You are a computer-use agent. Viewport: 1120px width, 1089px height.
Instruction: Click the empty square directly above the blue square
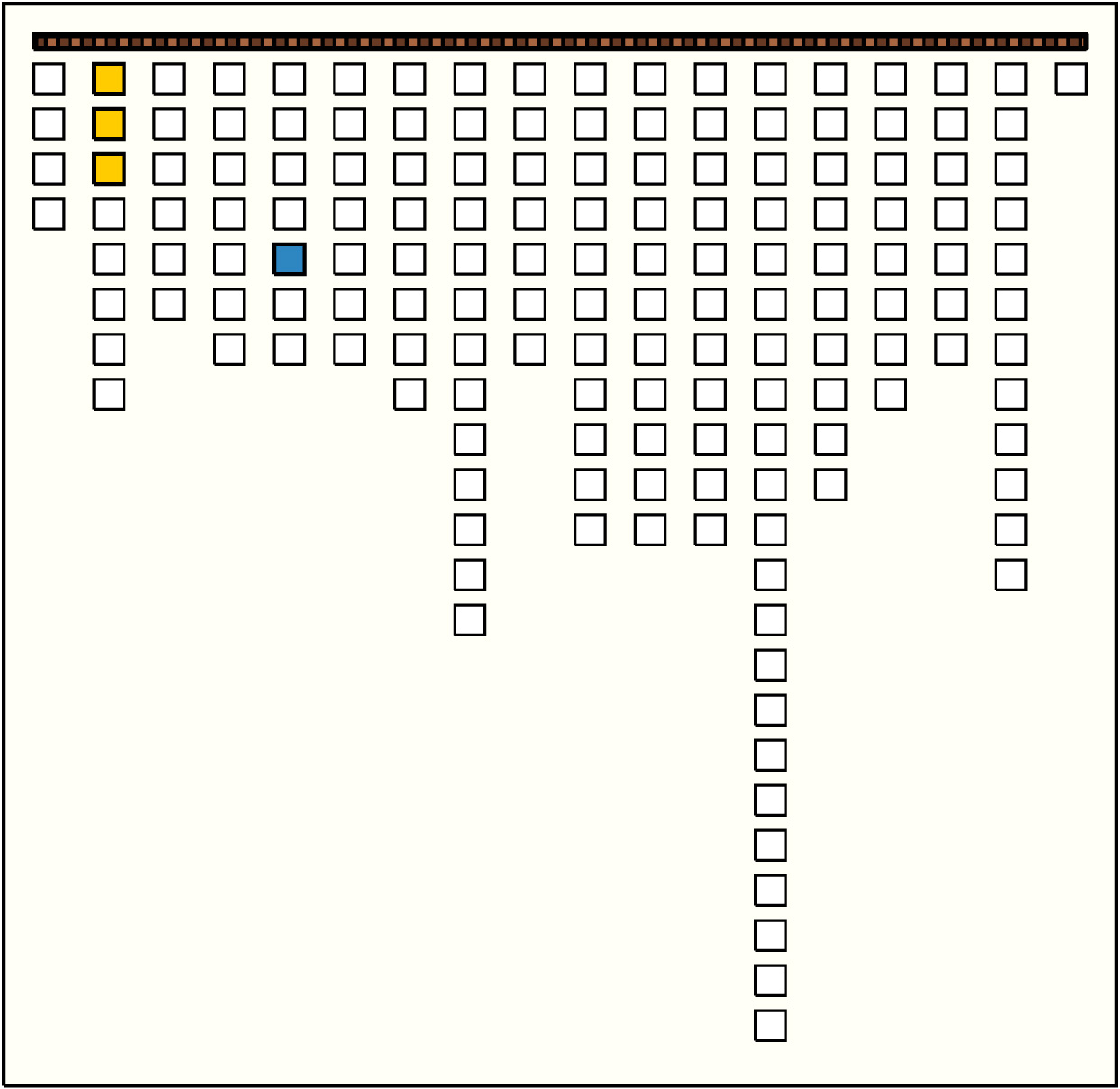(289, 215)
